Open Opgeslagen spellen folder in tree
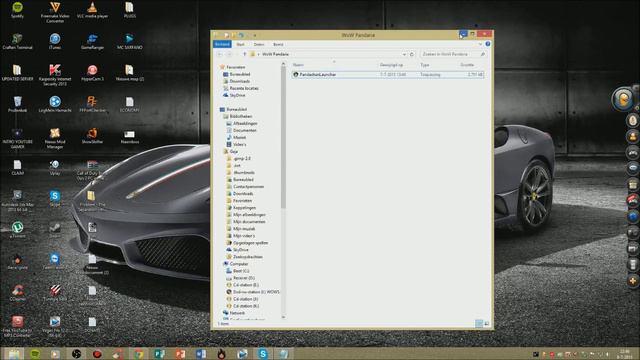This screenshot has height=360, width=640. (250, 243)
